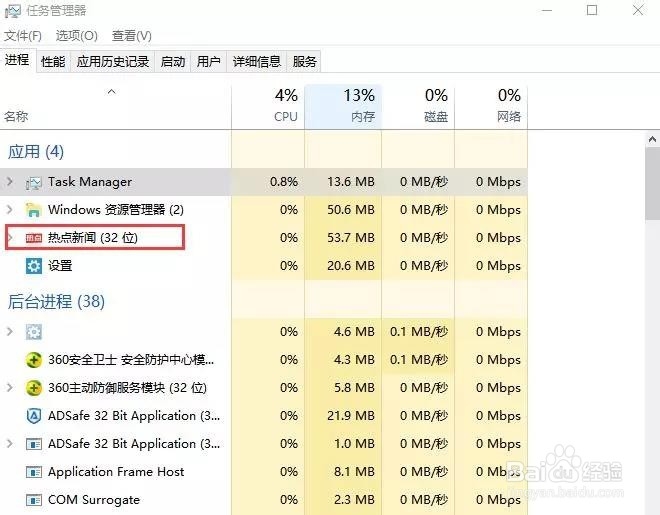Click the 0.8% CPU value
The height and width of the screenshot is (515, 660).
(284, 182)
